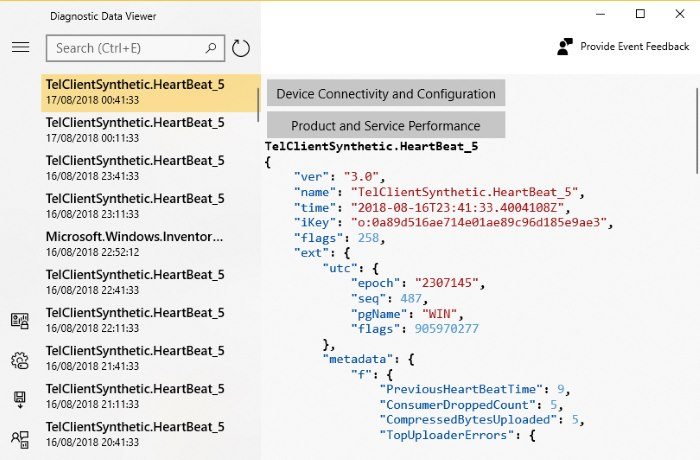Open the hamburger navigation menu
700x460 pixels.
tap(20, 47)
